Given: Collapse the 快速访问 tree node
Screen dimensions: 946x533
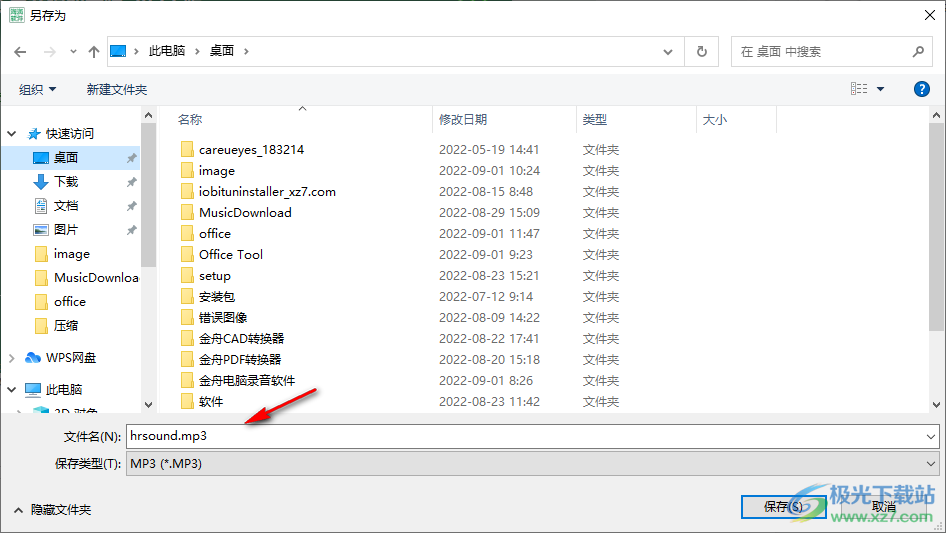Looking at the screenshot, I should 11,133.
